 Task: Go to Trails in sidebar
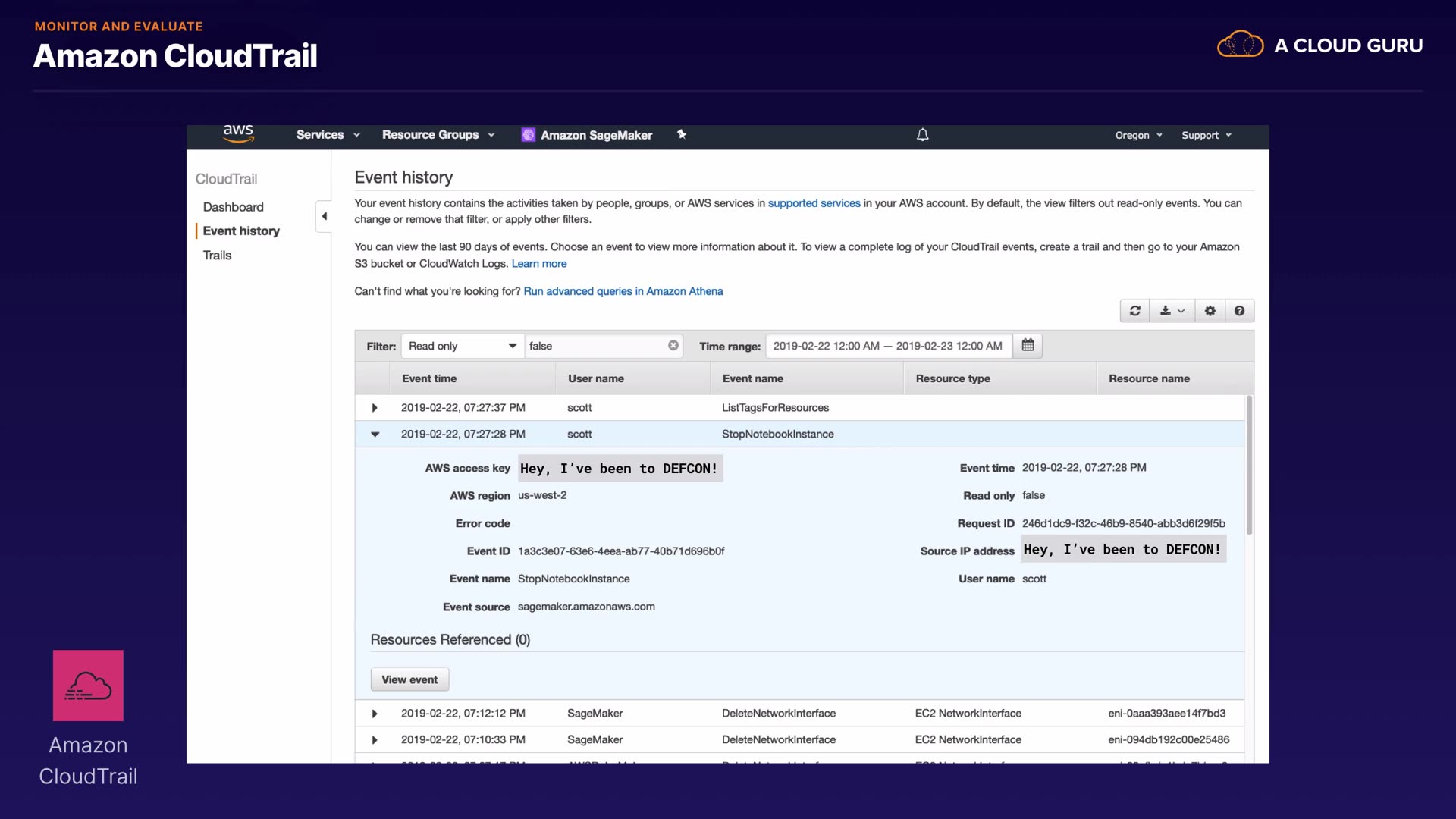217,256
